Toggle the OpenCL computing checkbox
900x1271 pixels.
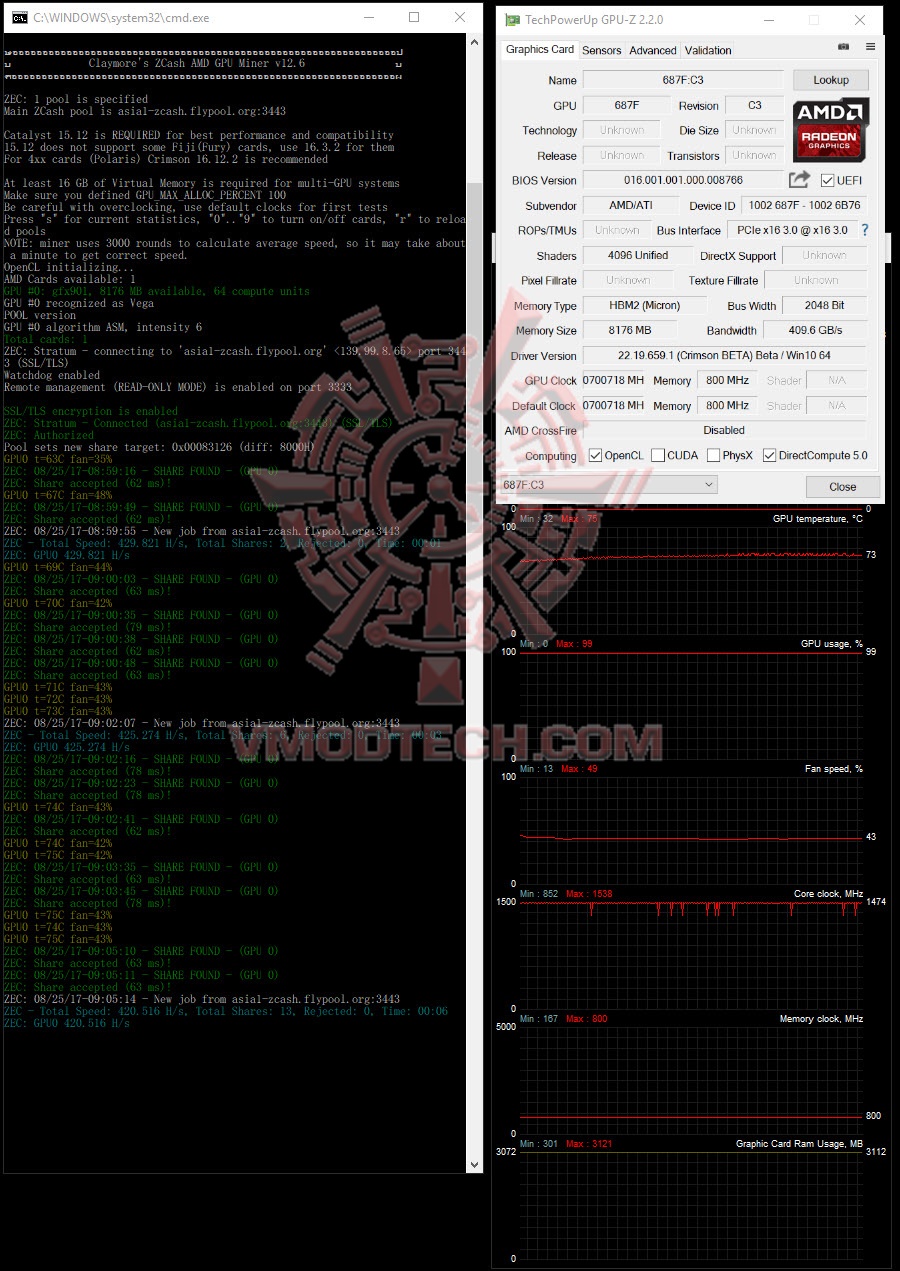click(595, 455)
